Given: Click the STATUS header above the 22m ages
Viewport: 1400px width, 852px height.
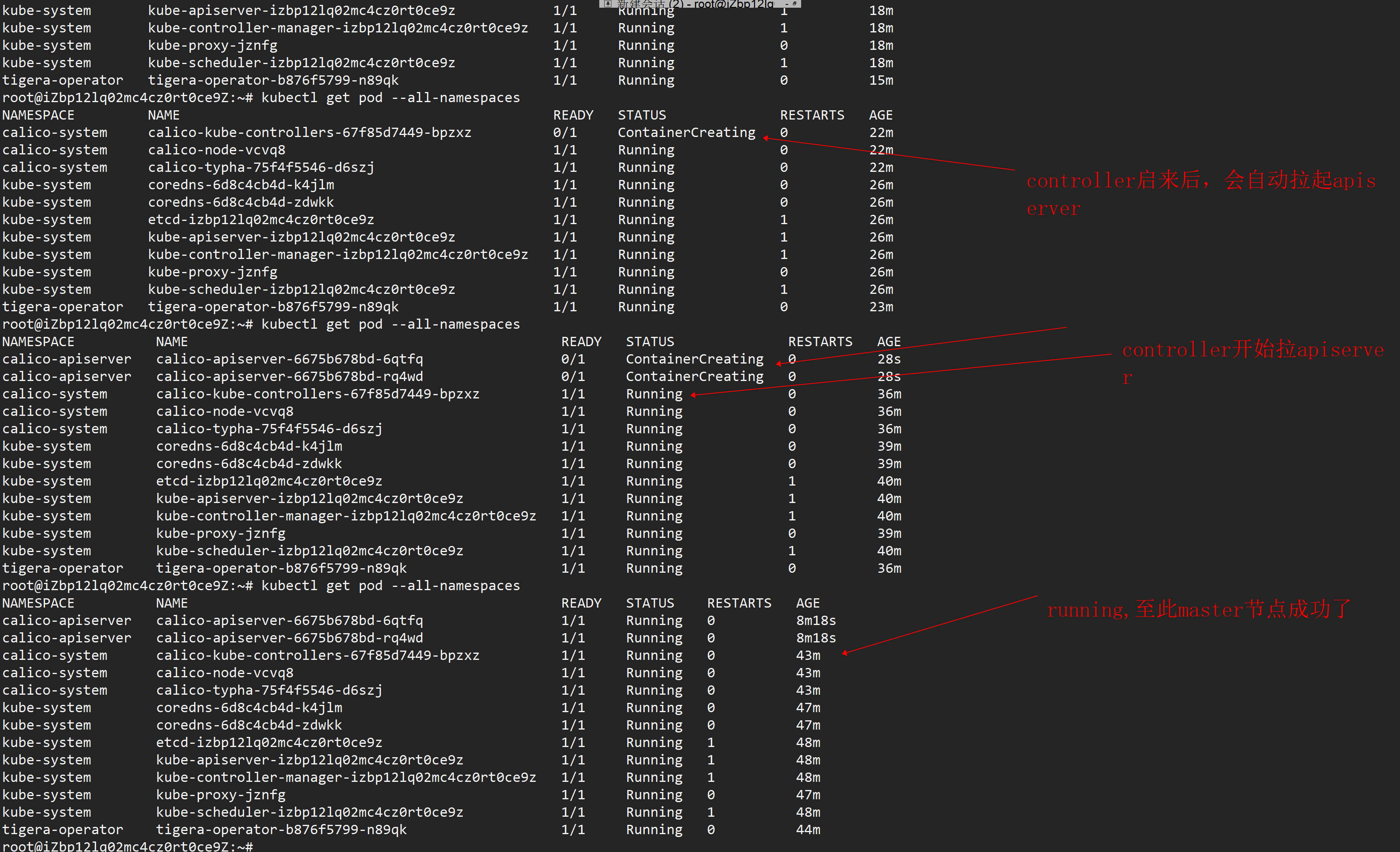Looking at the screenshot, I should [641, 116].
